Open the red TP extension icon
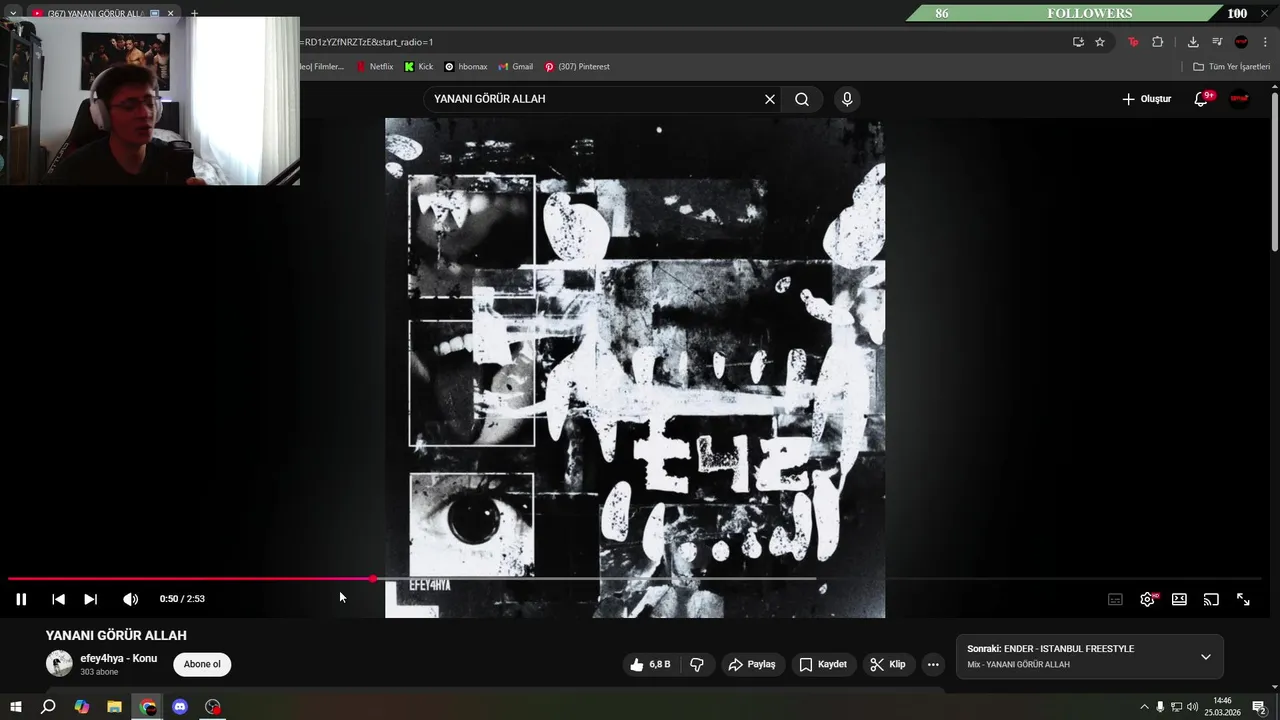Image resolution: width=1280 pixels, height=720 pixels. tap(1133, 42)
